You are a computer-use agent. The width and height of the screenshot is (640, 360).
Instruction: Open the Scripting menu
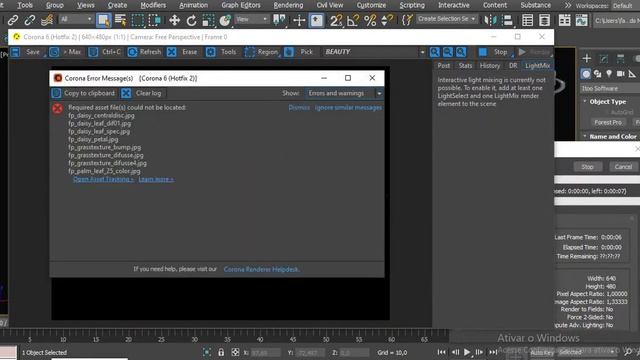412,5
